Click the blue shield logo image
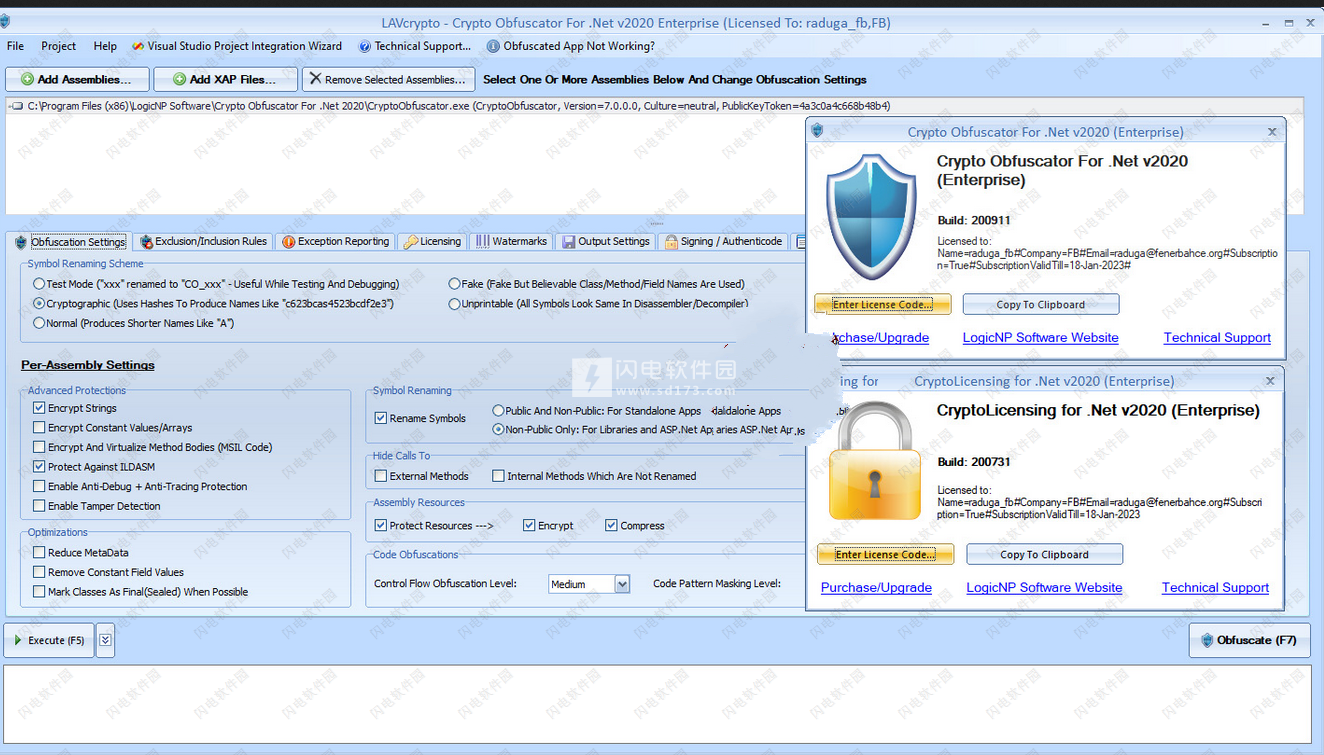The height and width of the screenshot is (755, 1324). (x=871, y=216)
